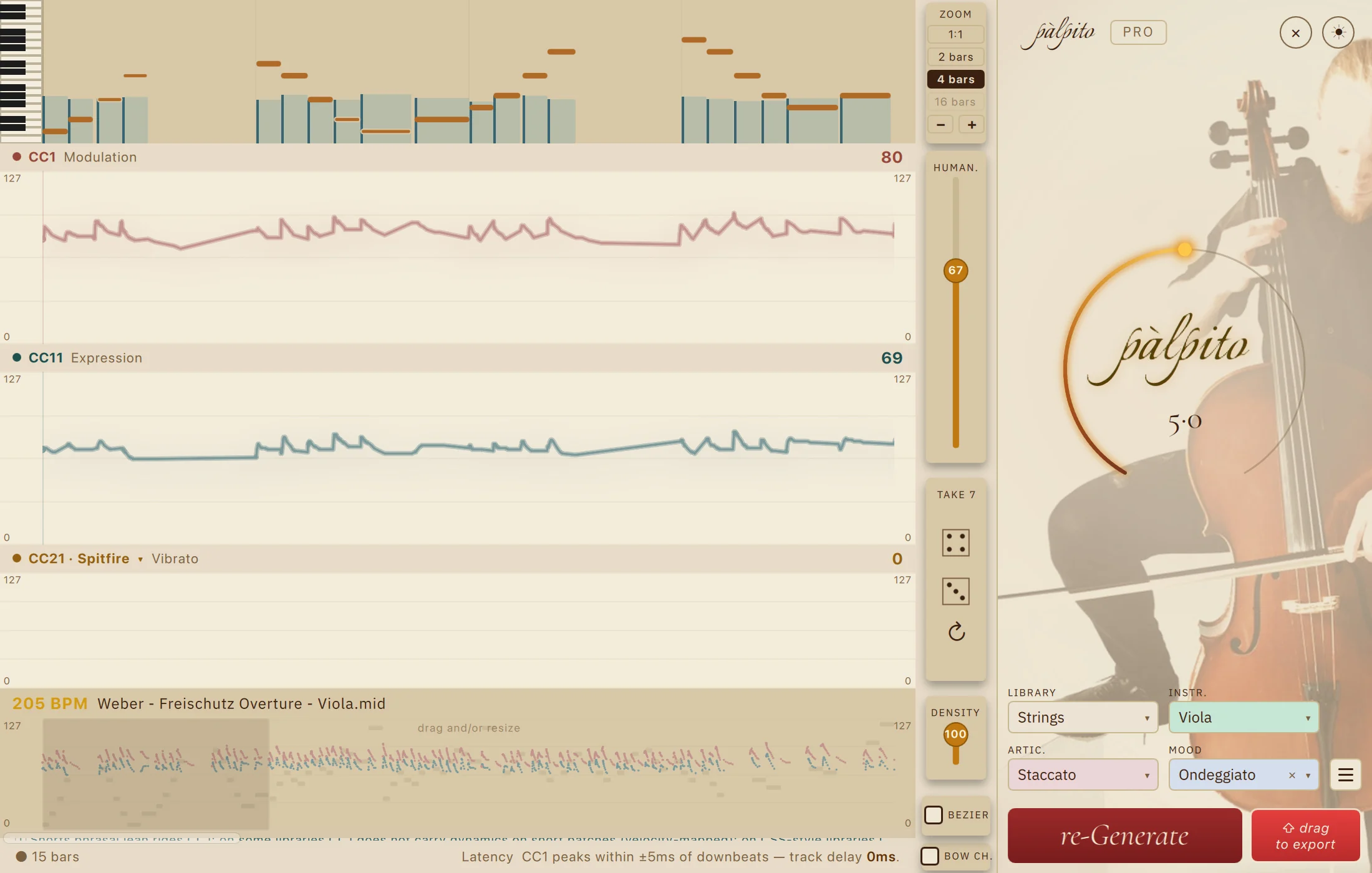Select the 1:1 zoom option
This screenshot has width=1372, height=873.
tap(955, 34)
